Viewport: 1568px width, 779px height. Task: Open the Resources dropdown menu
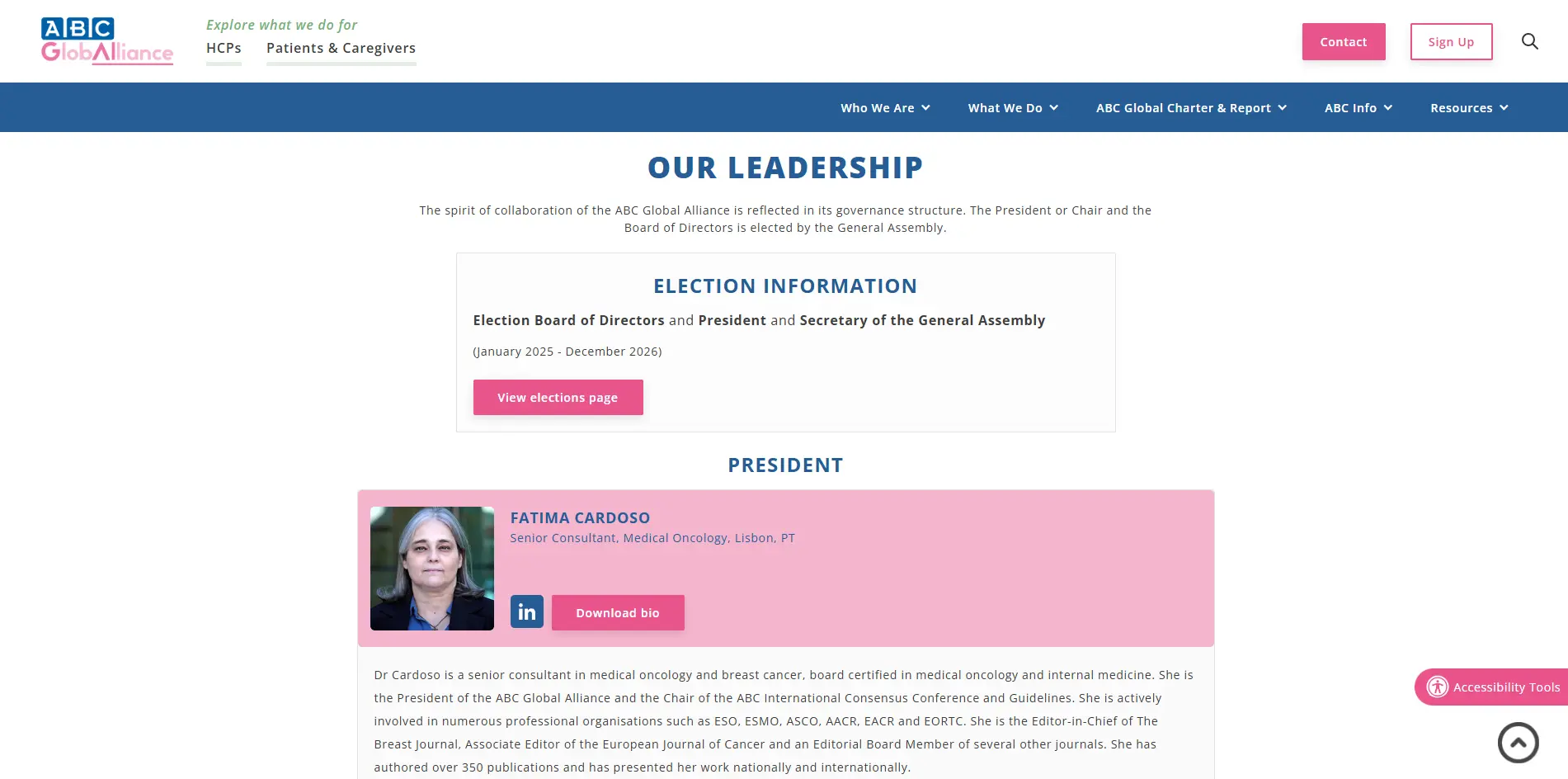point(1469,108)
